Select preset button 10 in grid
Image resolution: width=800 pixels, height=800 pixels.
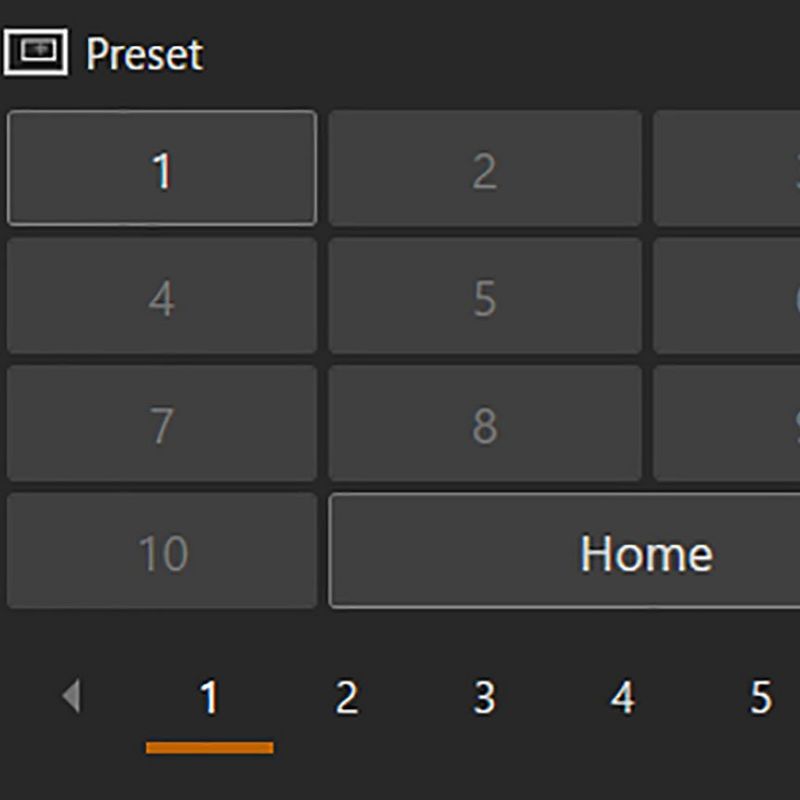pyautogui.click(x=162, y=551)
